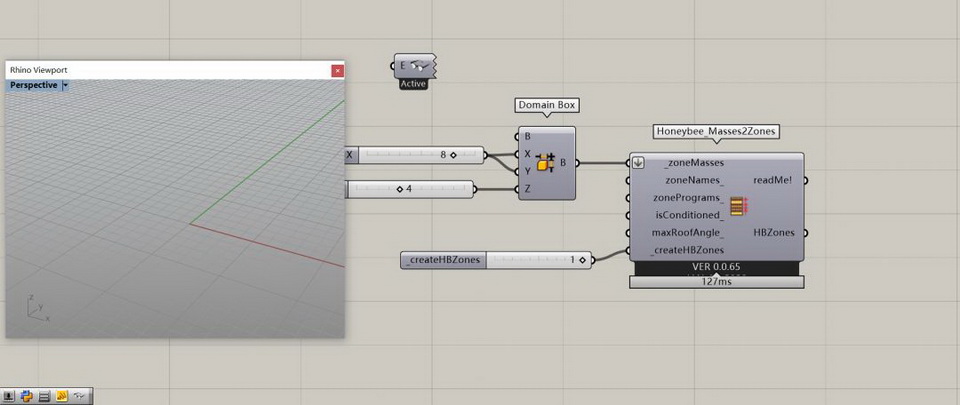
Task: Click the isConditioned_ input parameter
Action: point(688,215)
